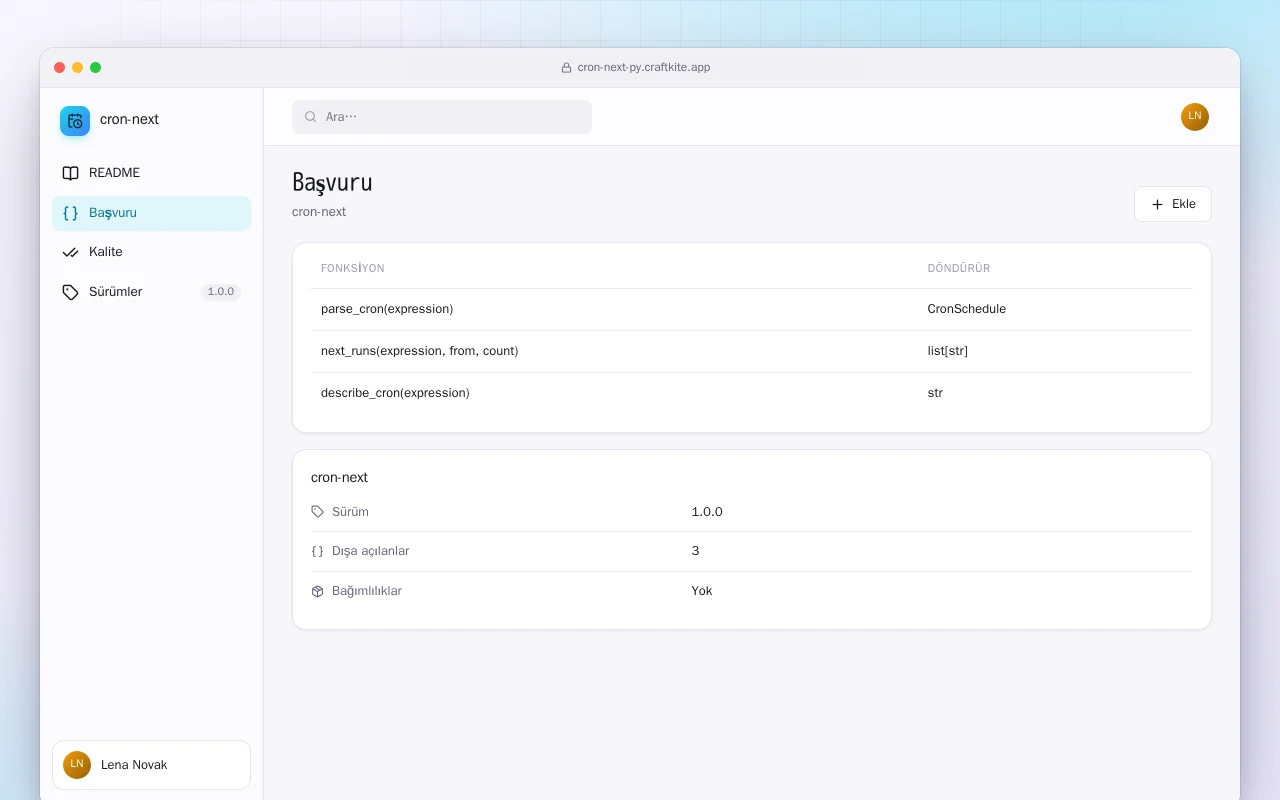Screen dimensions: 1280x800
Task: Click the lock icon in the address bar
Action: tap(567, 68)
